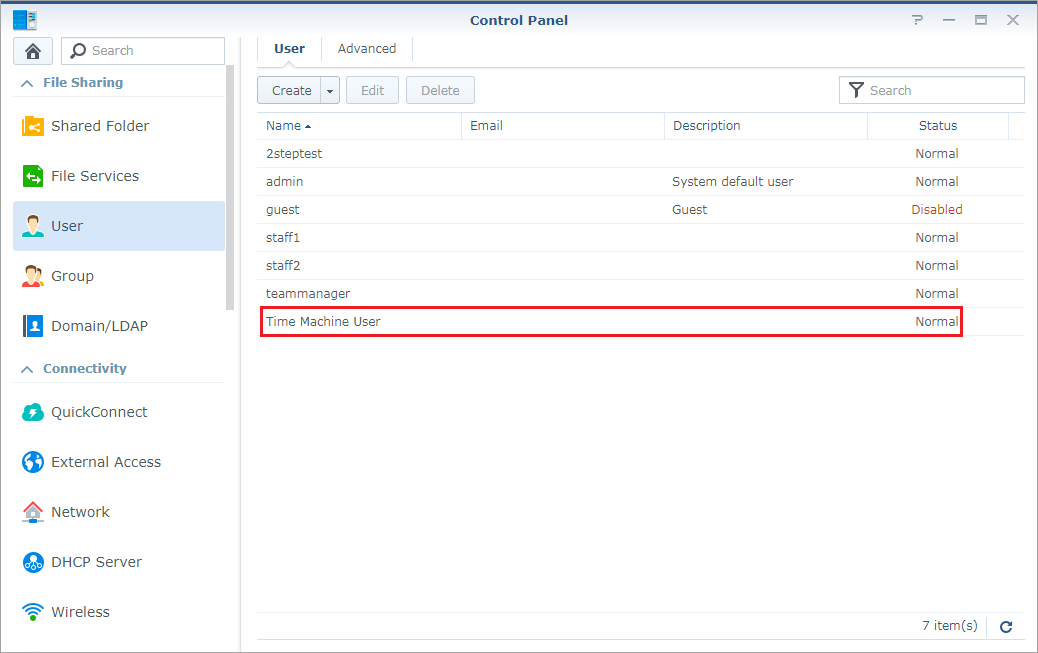Open QuickConnect cloud icon
Viewport: 1038px width, 653px height.
(x=32, y=412)
